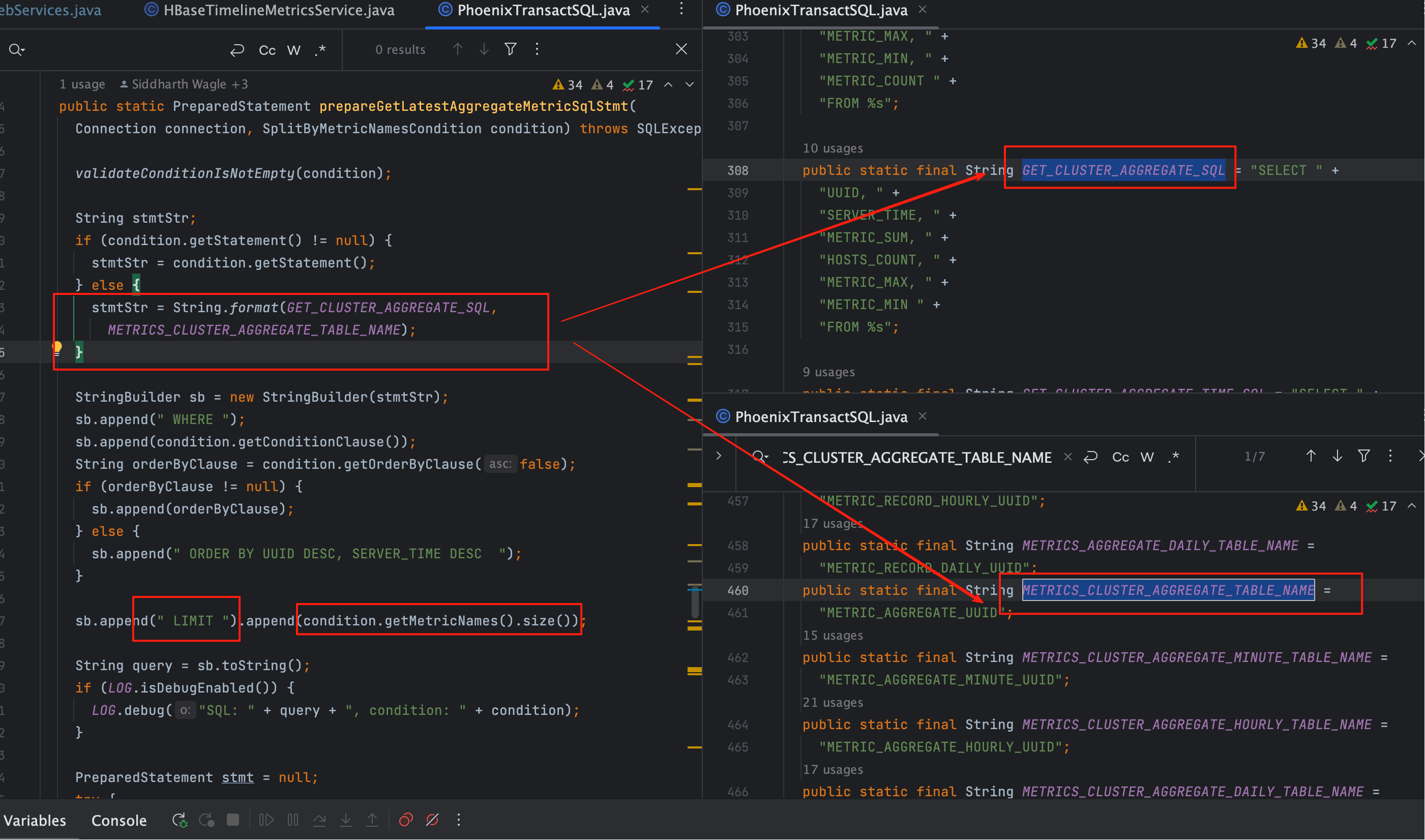Screen dimensions: 1425x840
Task: Toggle Regex option in bottom-right search bar
Action: (x=1174, y=457)
